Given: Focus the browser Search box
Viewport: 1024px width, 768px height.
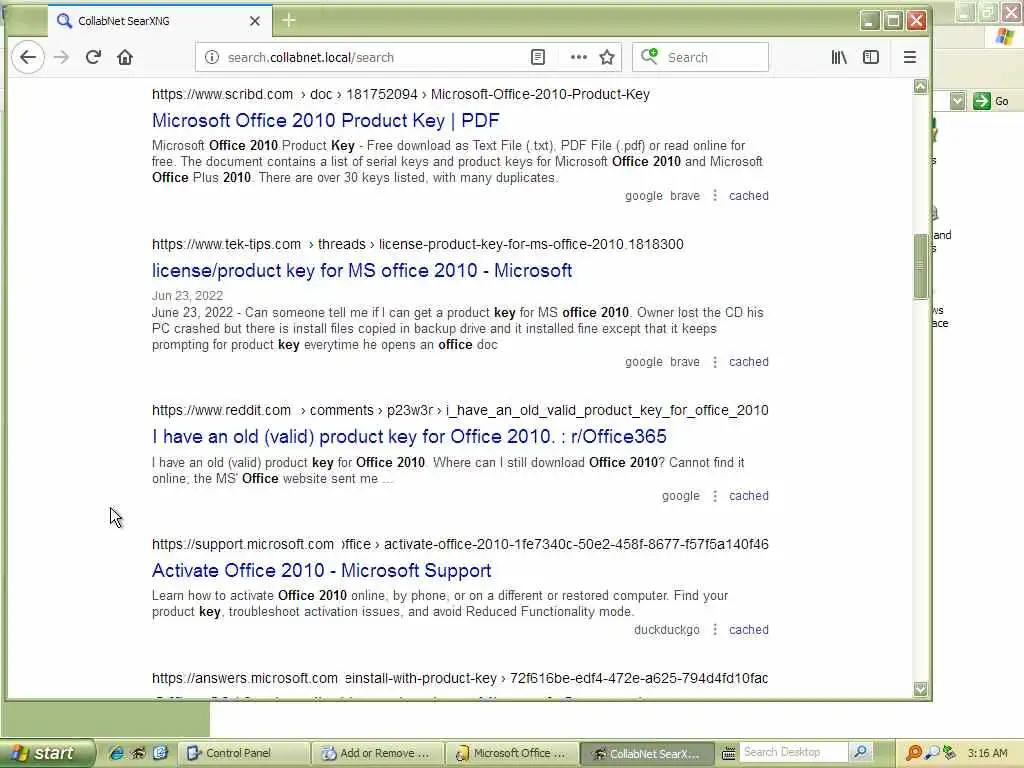Looking at the screenshot, I should click(x=701, y=57).
